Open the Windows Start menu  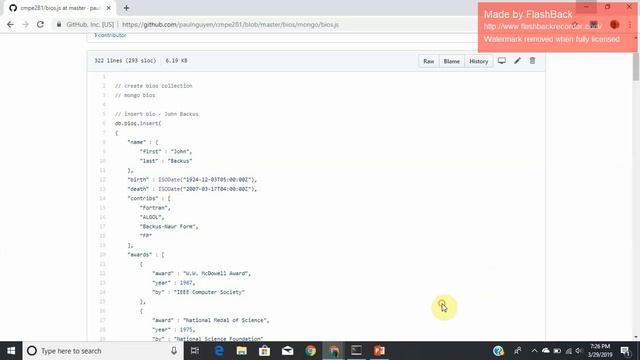coord(11,351)
